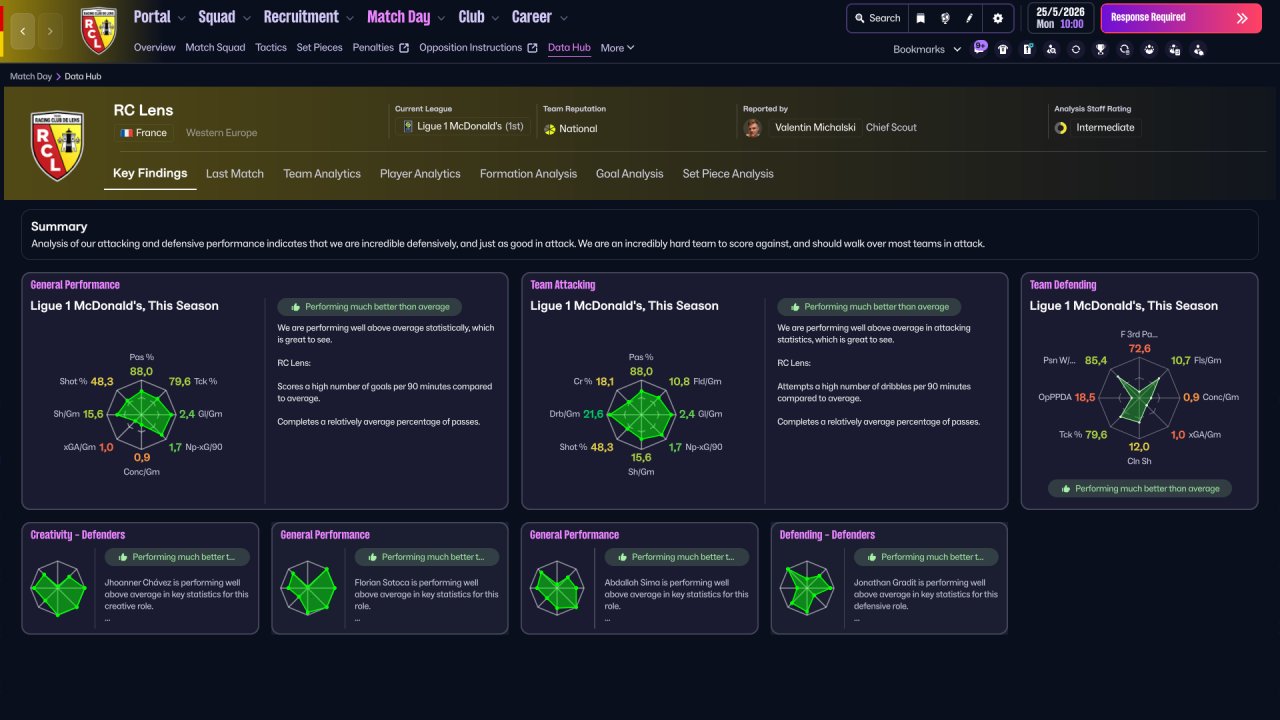Open Valentin Michalski's staff profile link

tap(816, 128)
